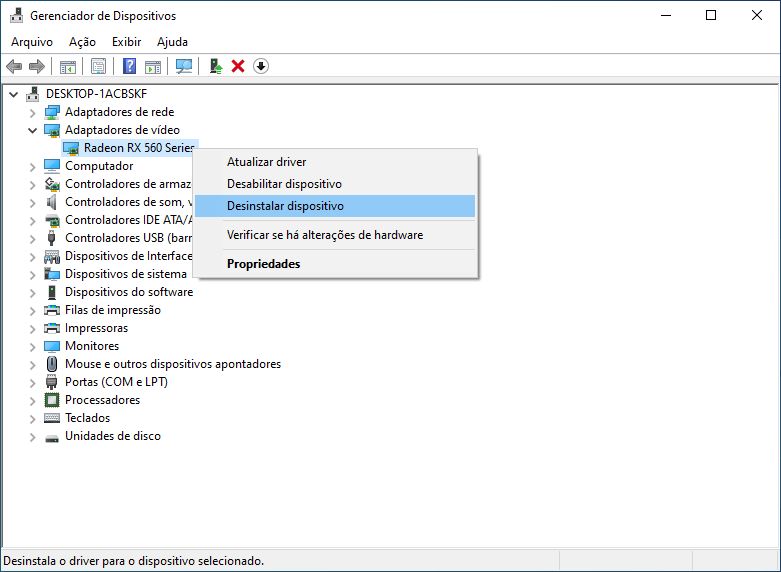
Task: Open Propriedades from context menu
Action: tap(335, 264)
